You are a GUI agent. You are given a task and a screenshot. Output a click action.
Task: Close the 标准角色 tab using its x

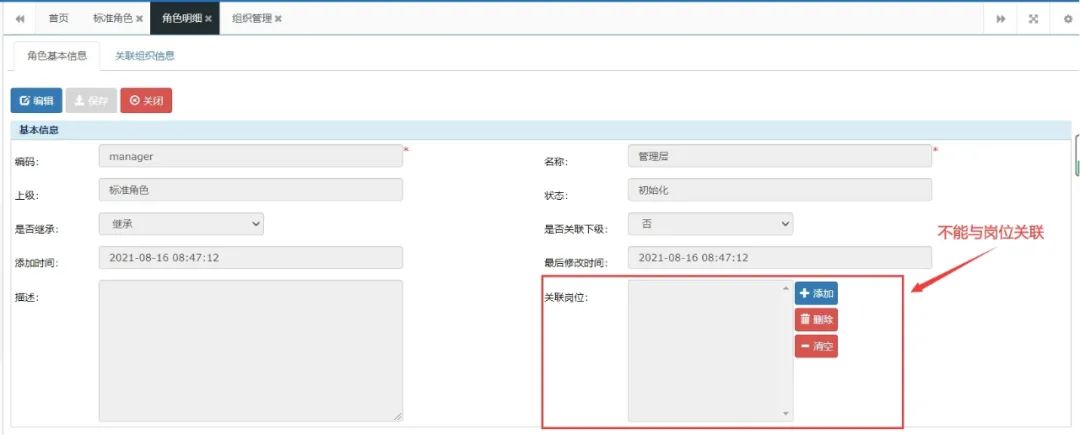click(139, 19)
